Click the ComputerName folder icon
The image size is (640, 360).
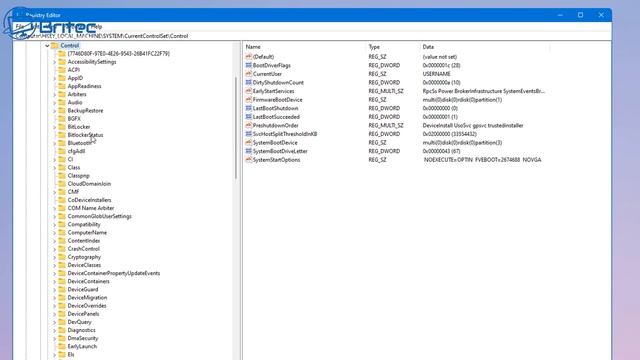click(62, 232)
